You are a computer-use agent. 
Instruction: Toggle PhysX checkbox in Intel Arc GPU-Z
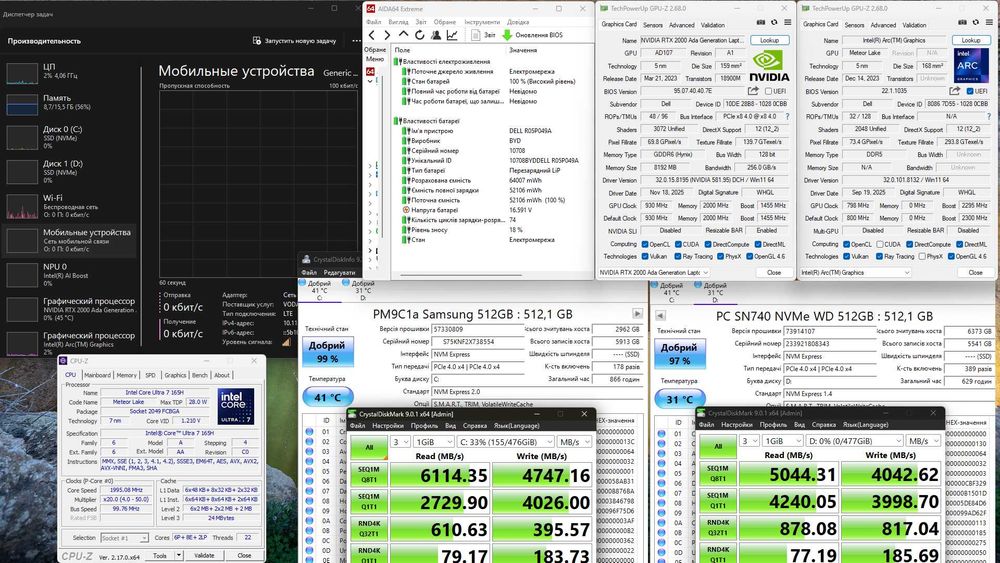tap(922, 256)
